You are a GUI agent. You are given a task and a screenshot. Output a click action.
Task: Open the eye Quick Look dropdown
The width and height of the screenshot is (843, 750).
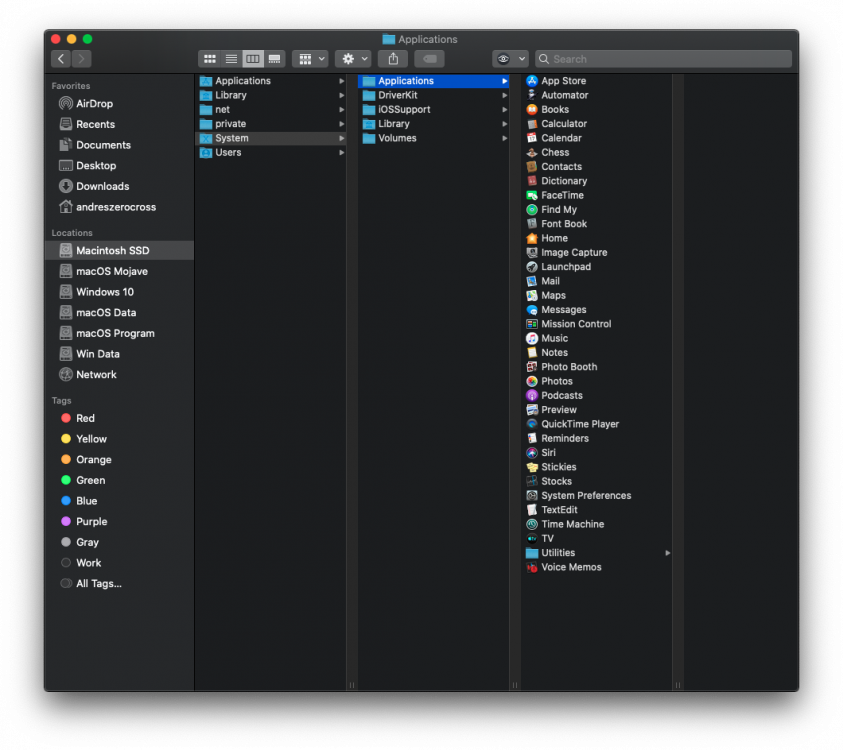(510, 59)
